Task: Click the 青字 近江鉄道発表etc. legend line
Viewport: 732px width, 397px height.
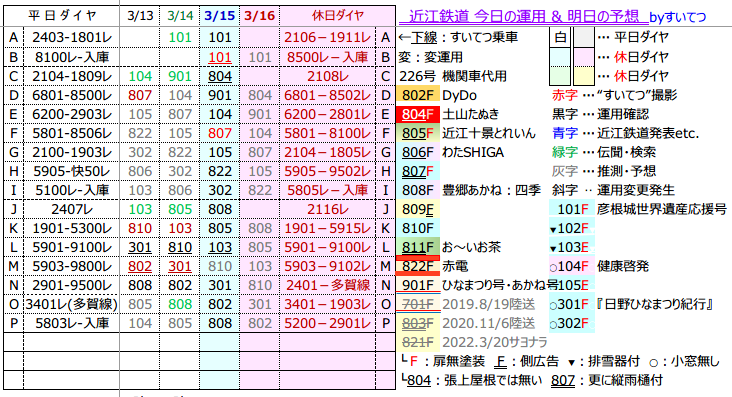Action: 625,134
